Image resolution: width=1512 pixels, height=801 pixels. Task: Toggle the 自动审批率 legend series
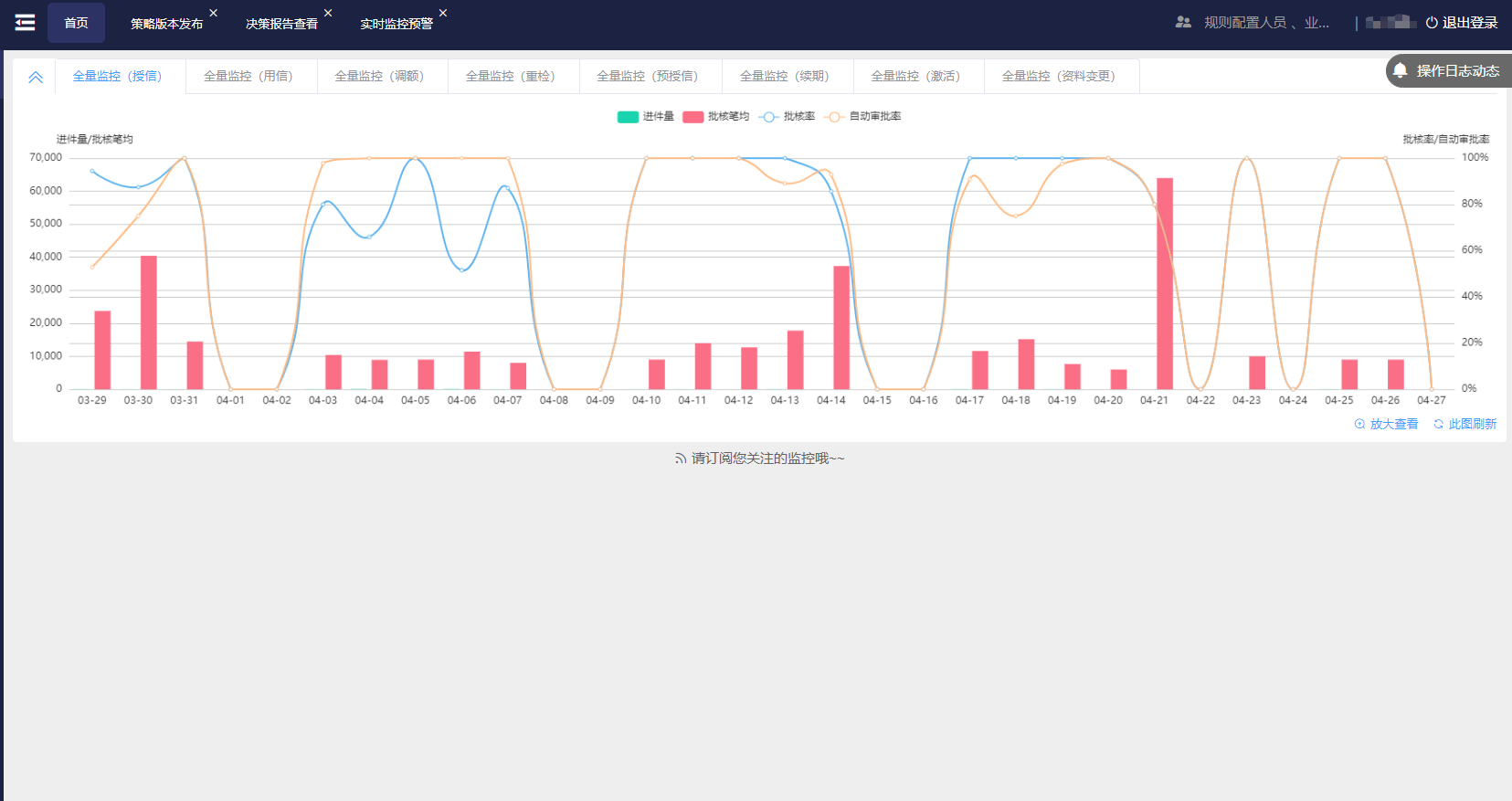tap(862, 116)
